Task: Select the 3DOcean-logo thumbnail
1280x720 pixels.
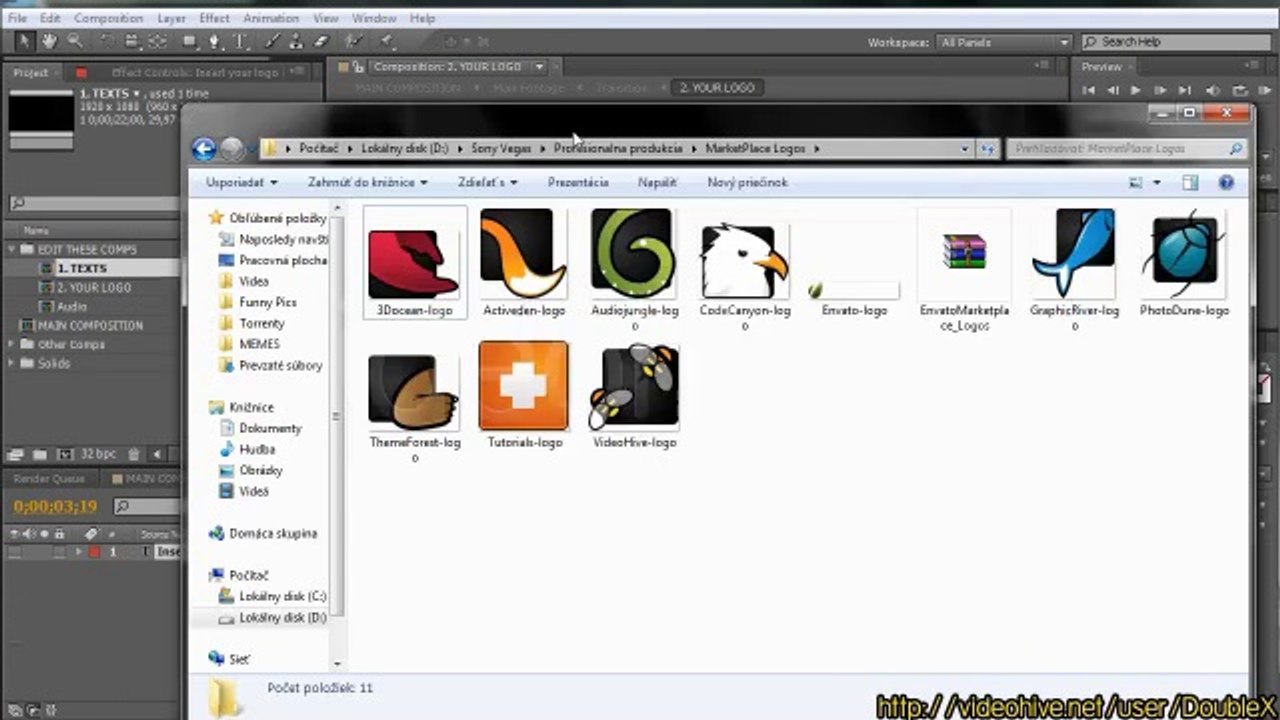Action: point(414,262)
